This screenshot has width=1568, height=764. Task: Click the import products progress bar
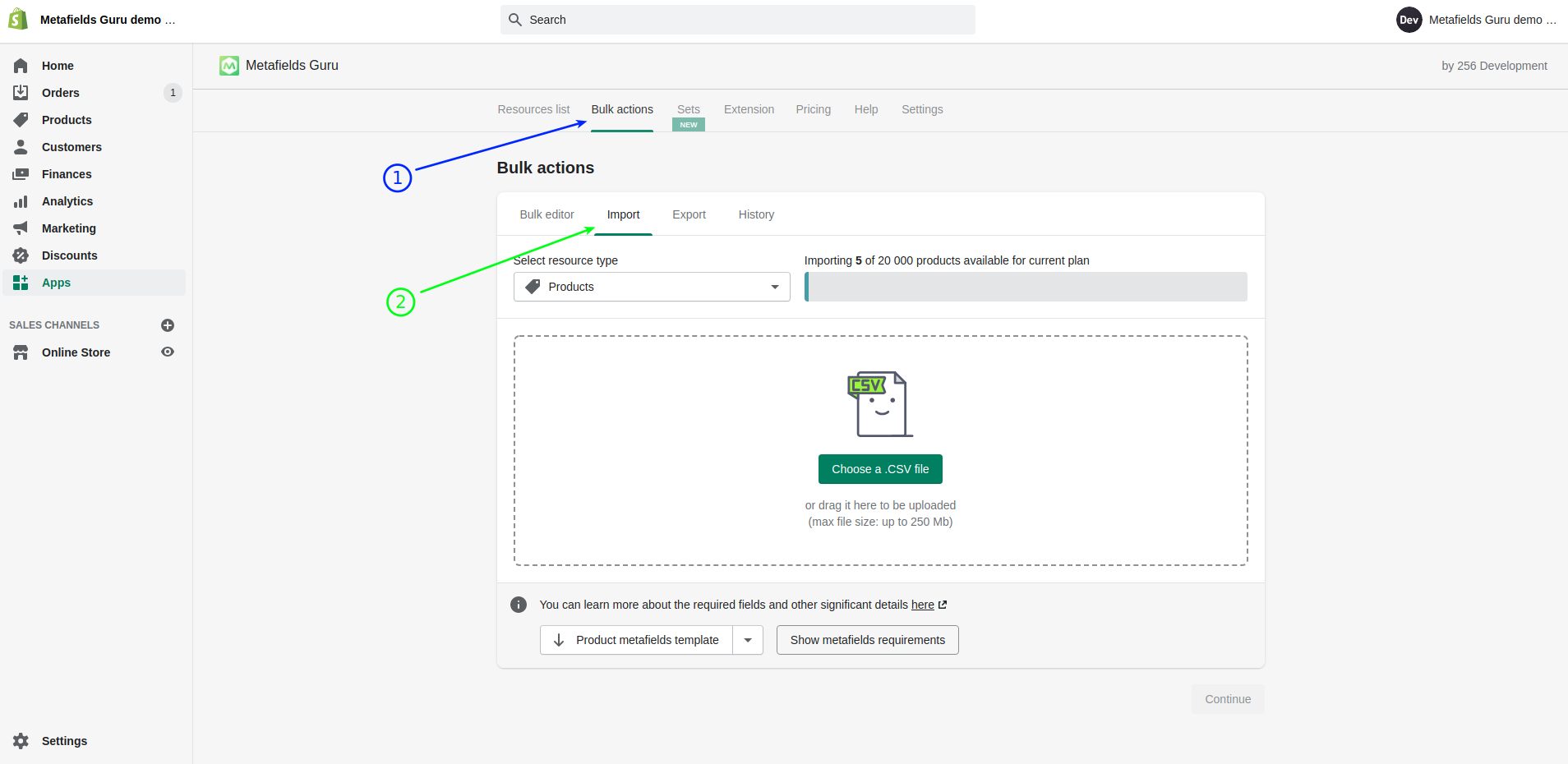(x=1026, y=287)
